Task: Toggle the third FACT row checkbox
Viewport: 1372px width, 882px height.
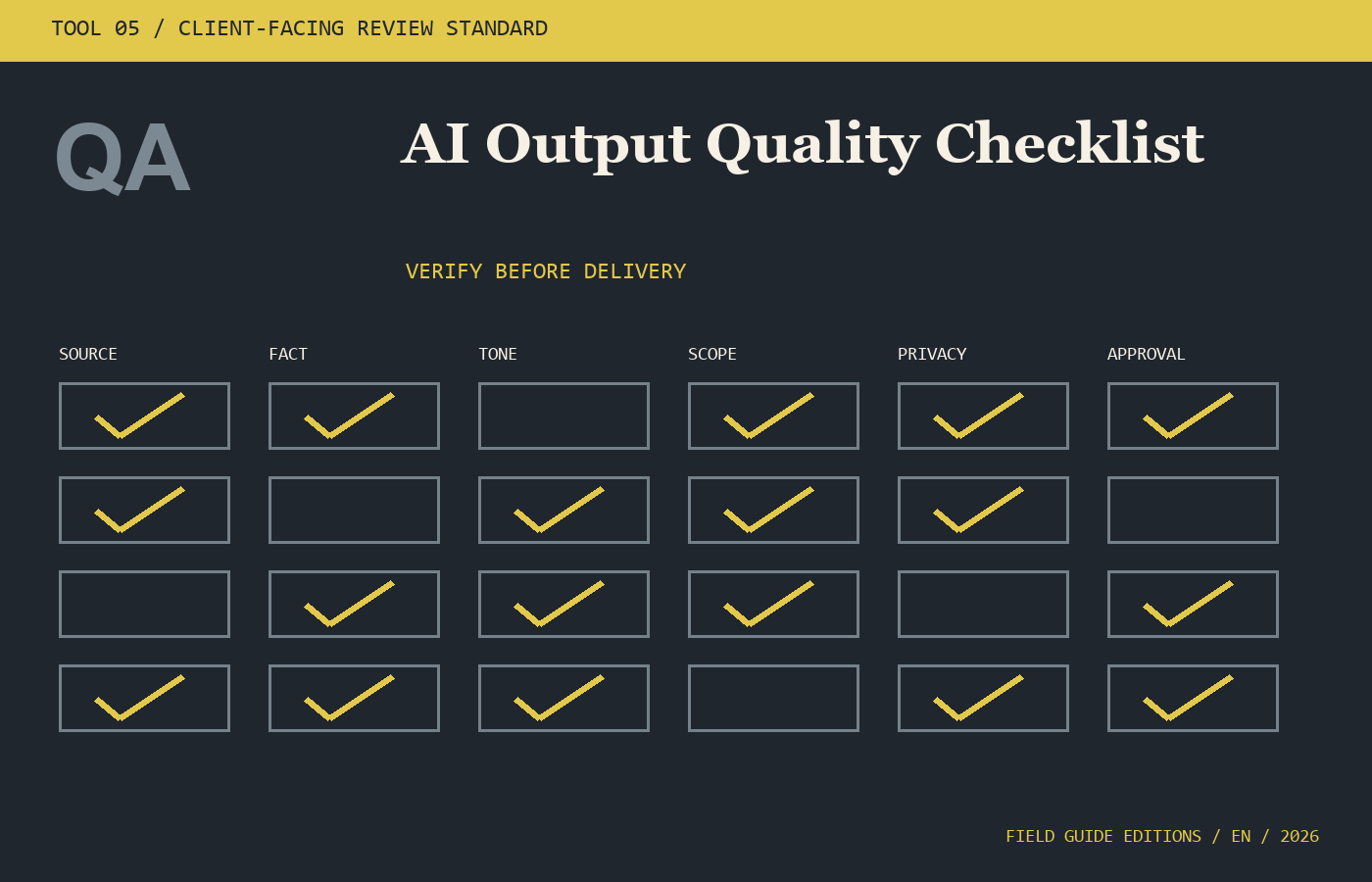Action: [x=354, y=604]
